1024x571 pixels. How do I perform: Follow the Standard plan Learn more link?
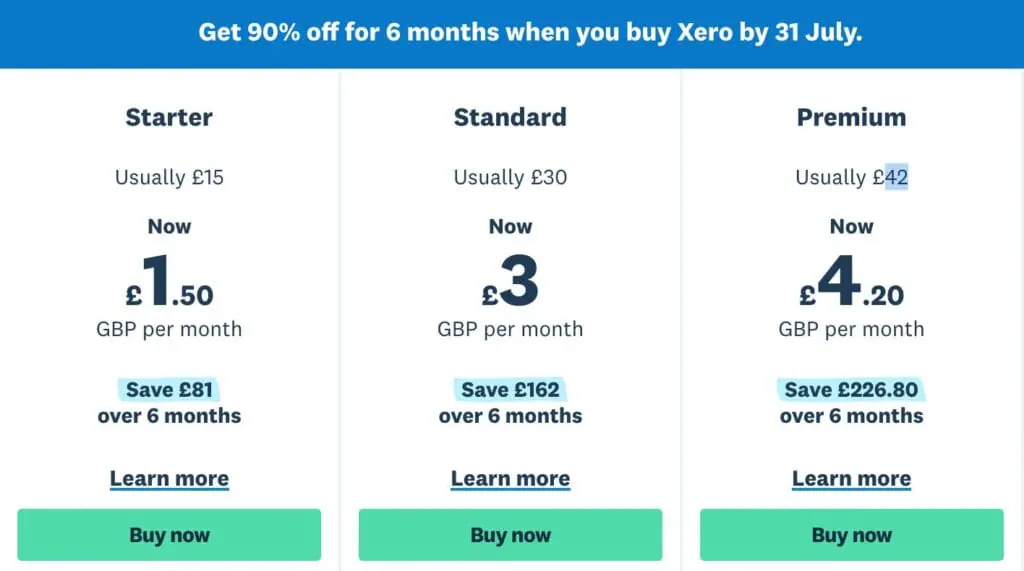point(510,479)
